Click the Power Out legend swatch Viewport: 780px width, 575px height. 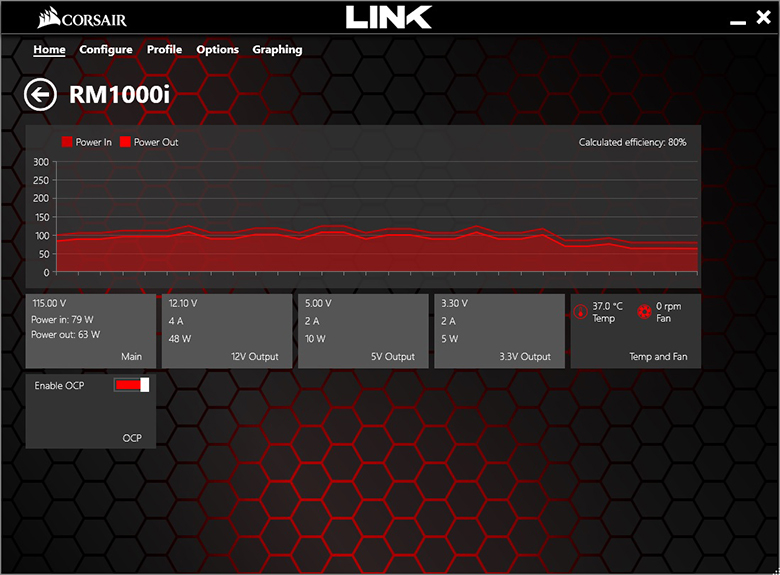[x=125, y=142]
